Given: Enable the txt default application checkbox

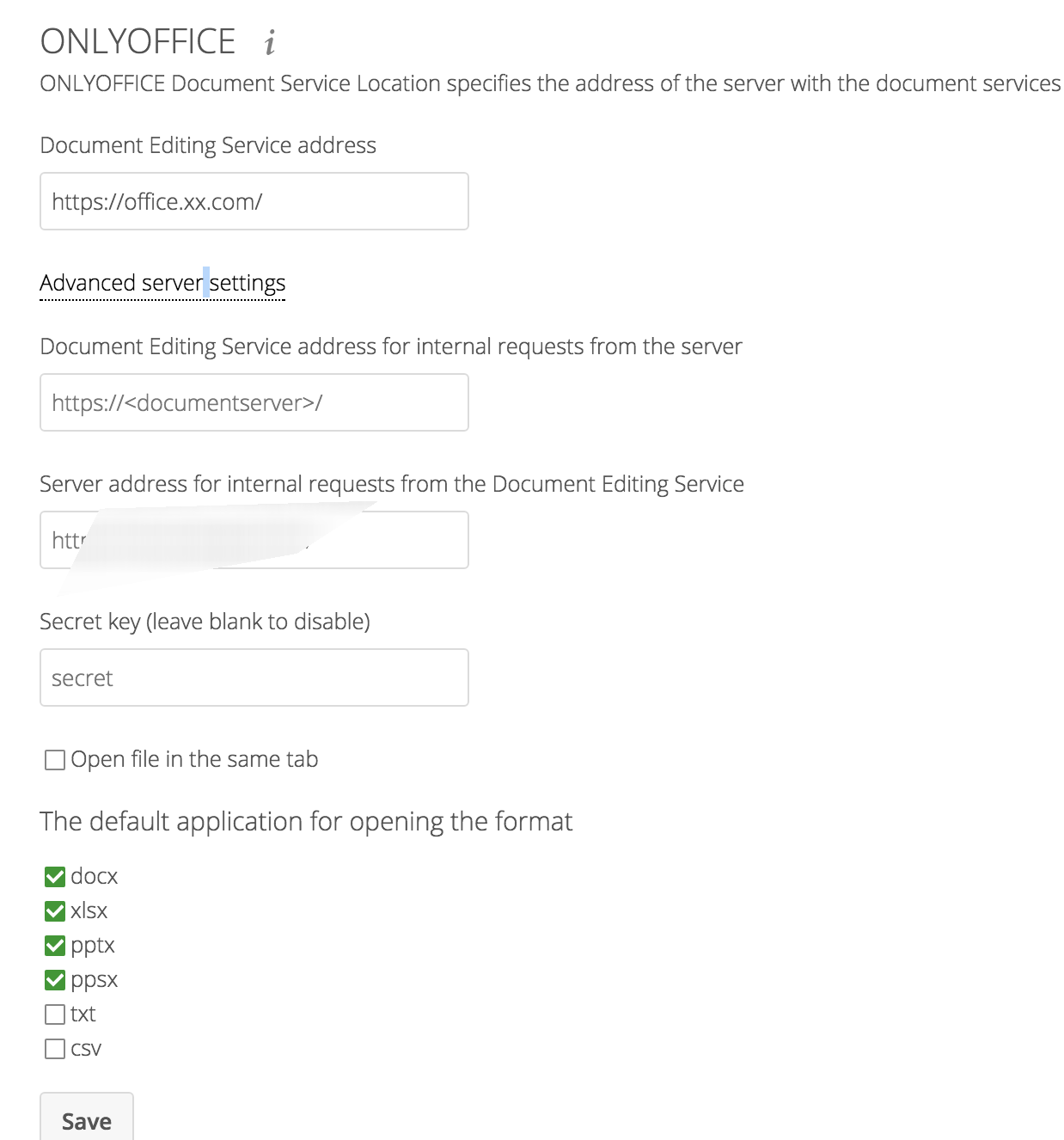Looking at the screenshot, I should tap(54, 1014).
